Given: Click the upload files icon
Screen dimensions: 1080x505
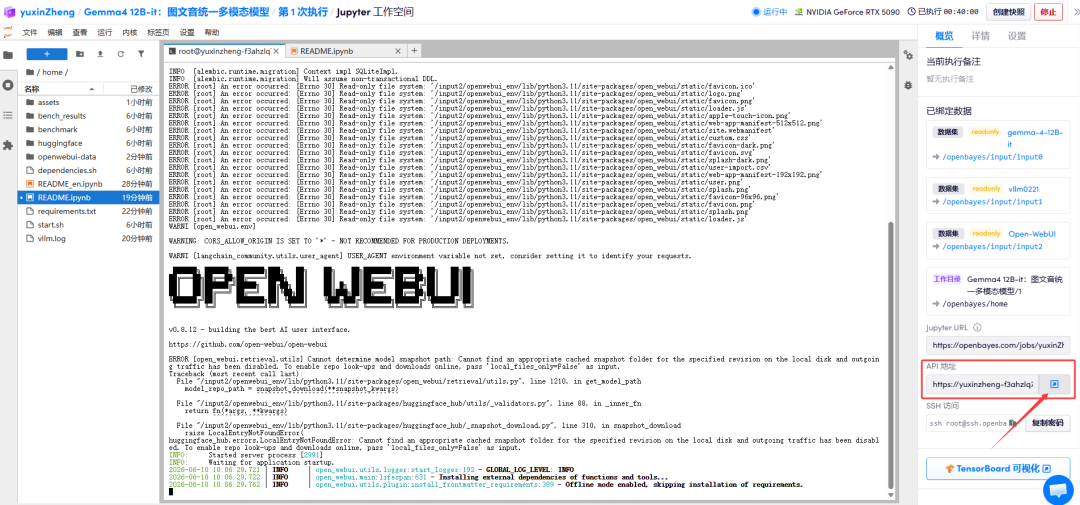Looking at the screenshot, I should (101, 54).
